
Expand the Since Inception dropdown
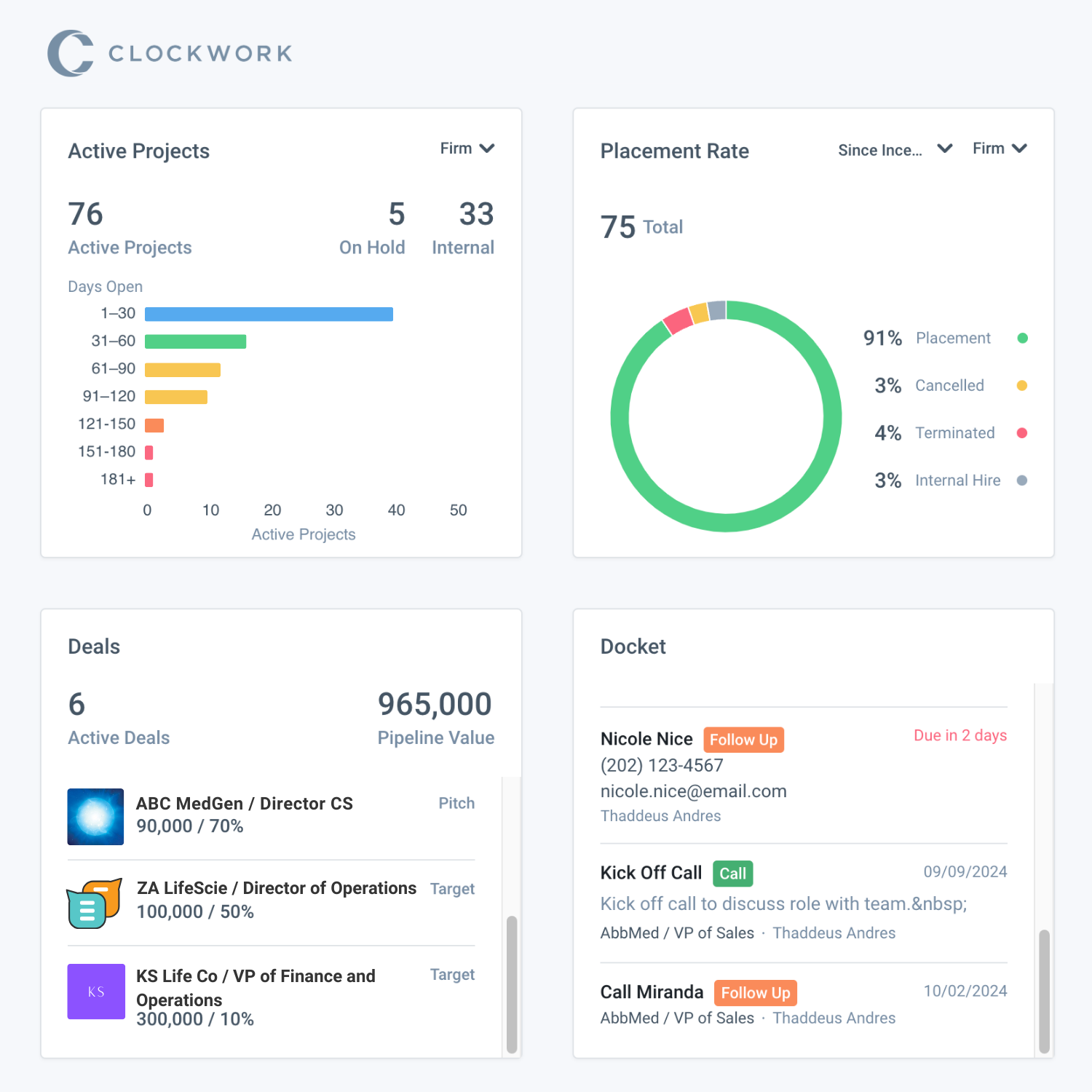coord(895,149)
